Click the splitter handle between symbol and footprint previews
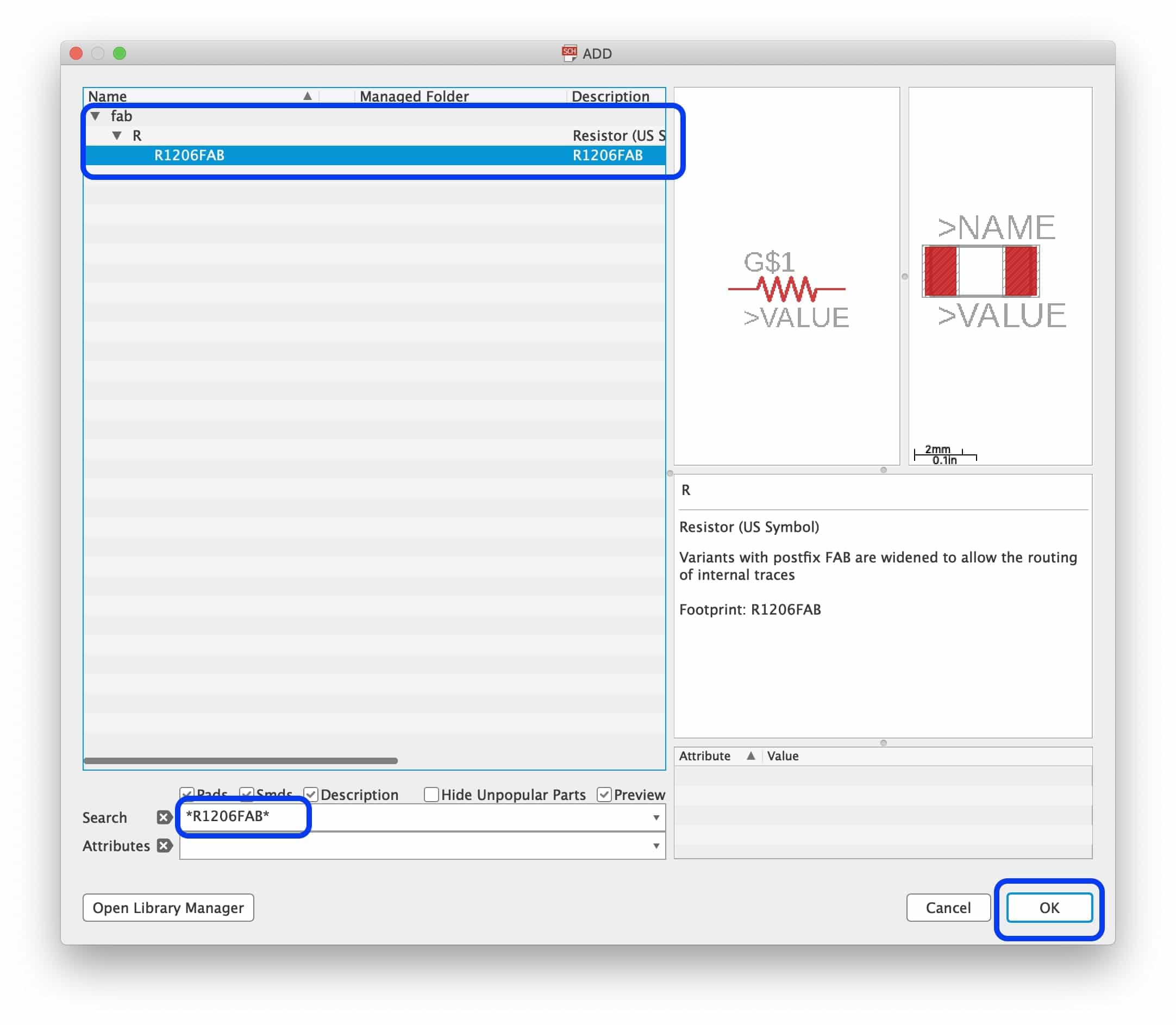1176x1025 pixels. (x=904, y=277)
